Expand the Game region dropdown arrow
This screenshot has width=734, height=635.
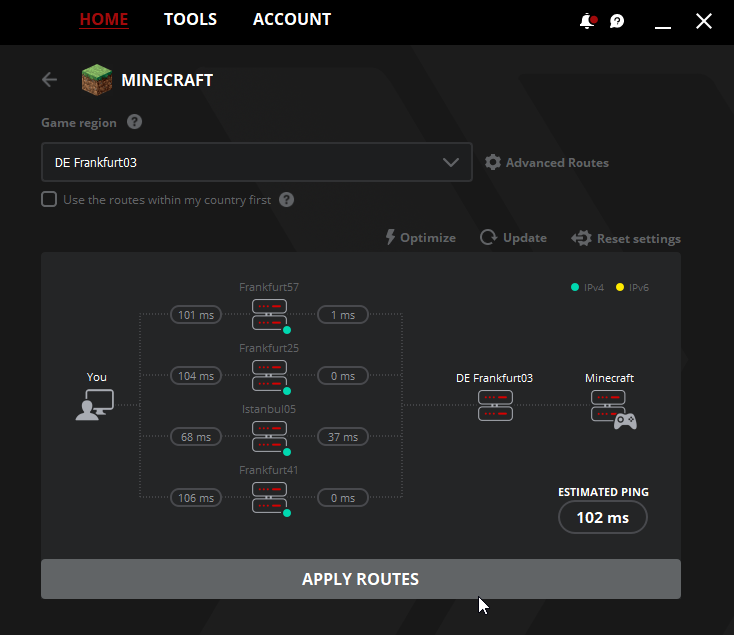coord(451,162)
